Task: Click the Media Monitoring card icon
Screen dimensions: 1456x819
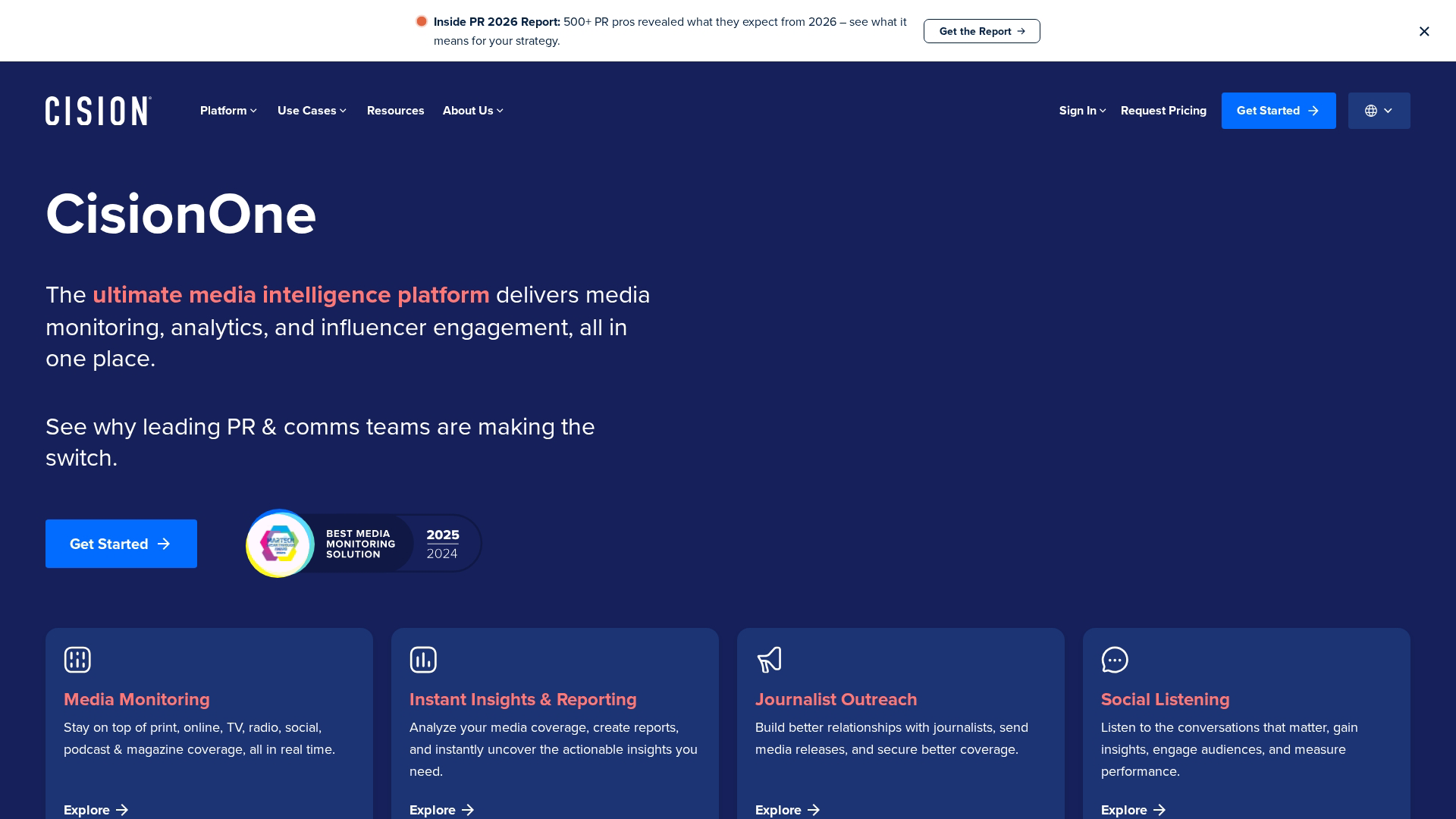Action: (x=77, y=660)
